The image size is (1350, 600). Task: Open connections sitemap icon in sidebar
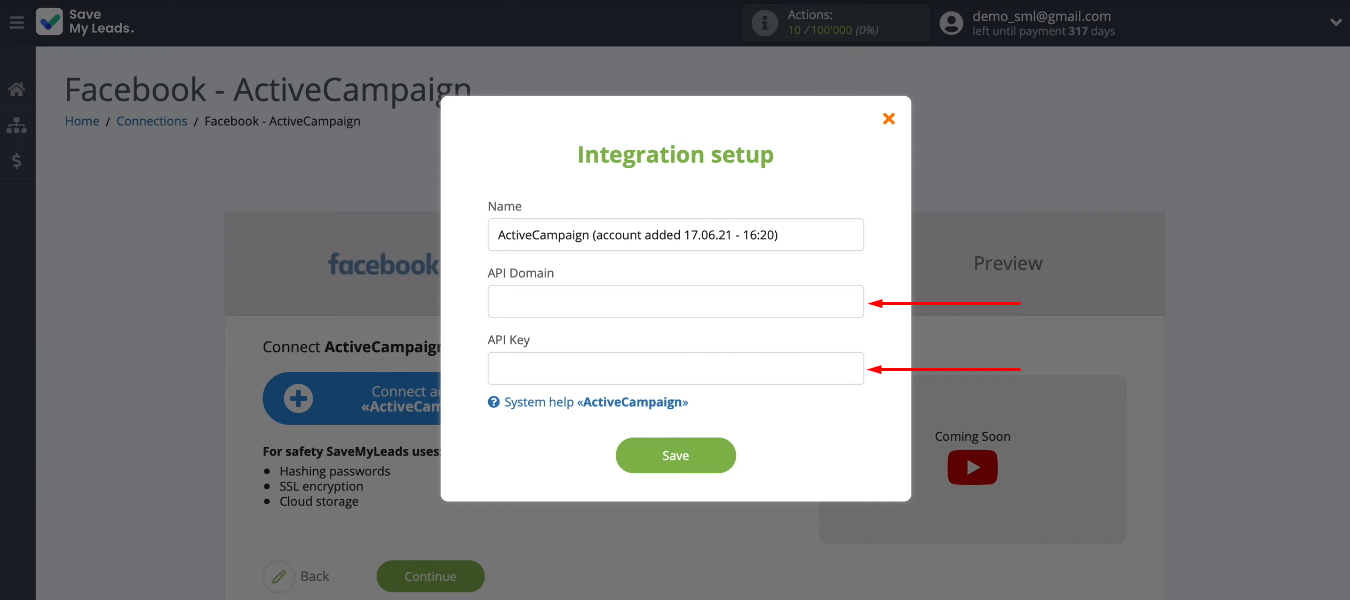(17, 125)
